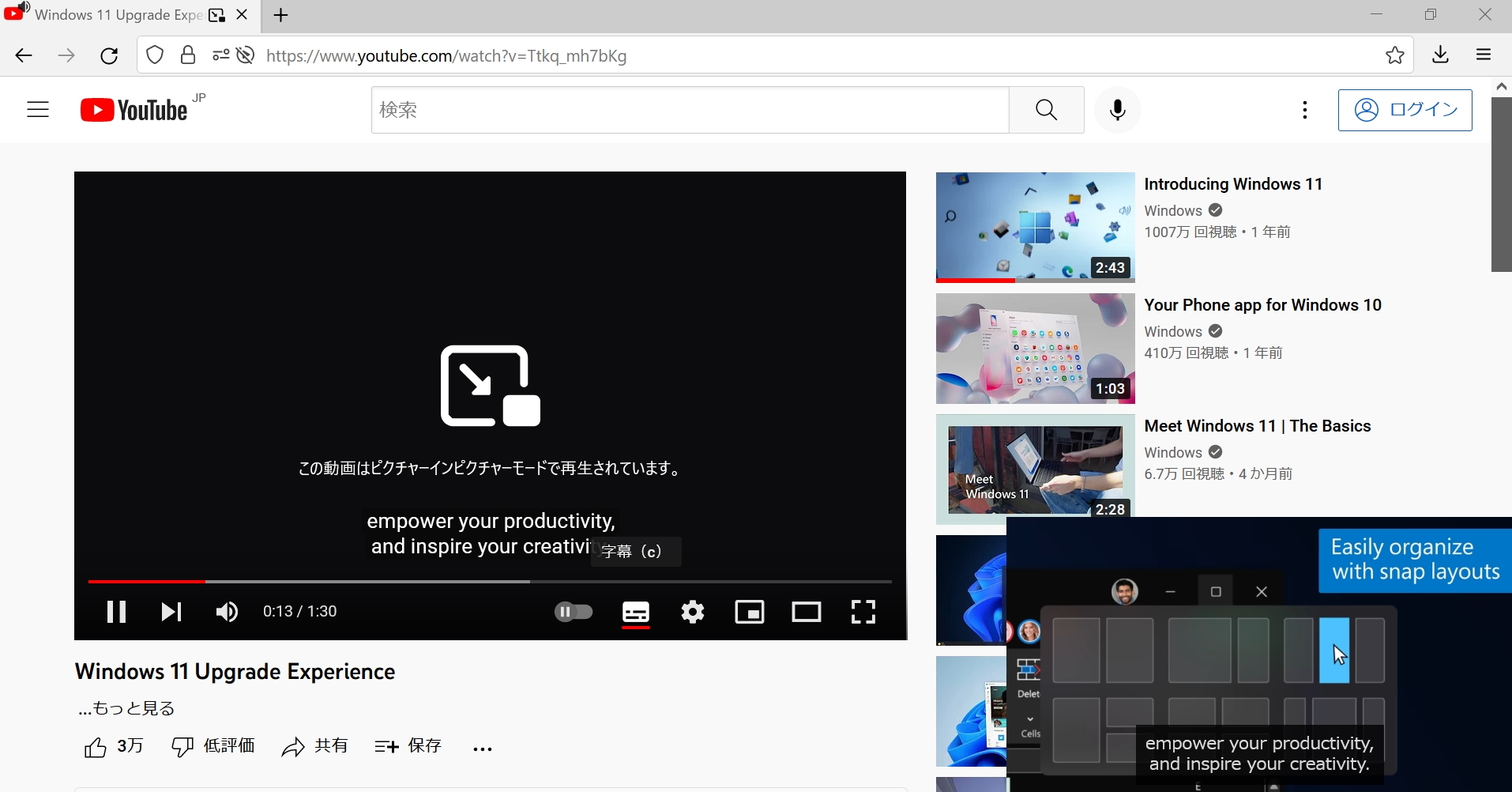Open downloads via the browser download icon
This screenshot has width=1512, height=792.
click(1440, 55)
